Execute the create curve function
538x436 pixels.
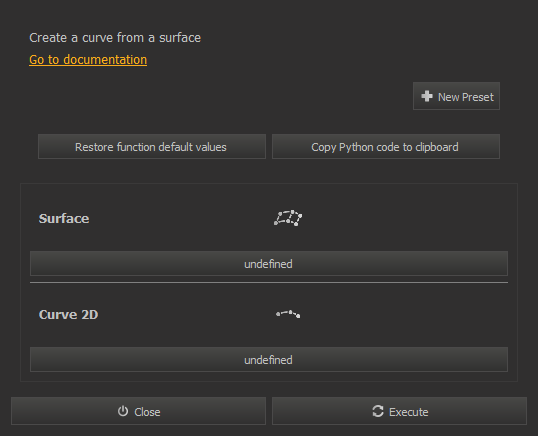click(399, 411)
